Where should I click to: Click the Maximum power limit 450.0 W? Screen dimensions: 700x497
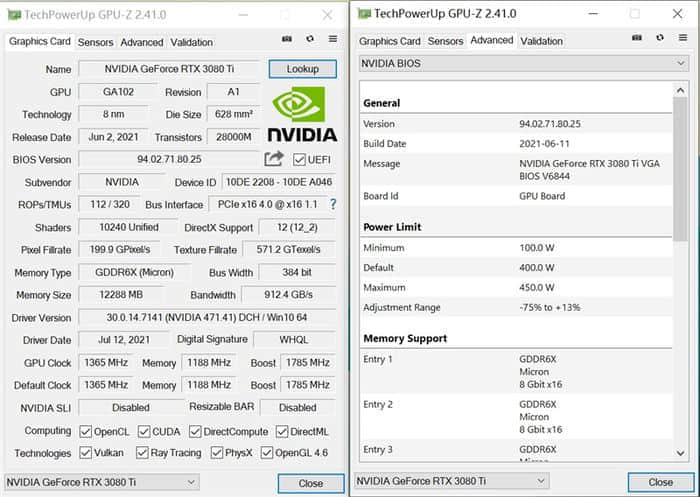[x=537, y=288]
